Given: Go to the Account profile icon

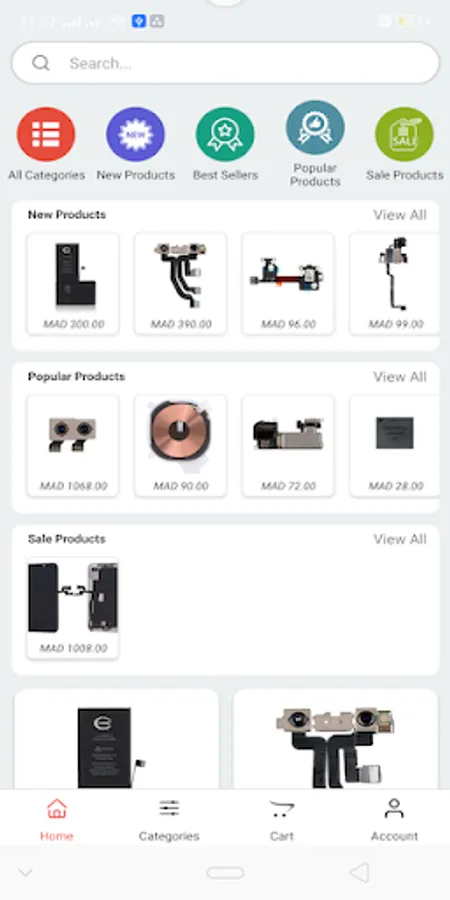Looking at the screenshot, I should [394, 809].
